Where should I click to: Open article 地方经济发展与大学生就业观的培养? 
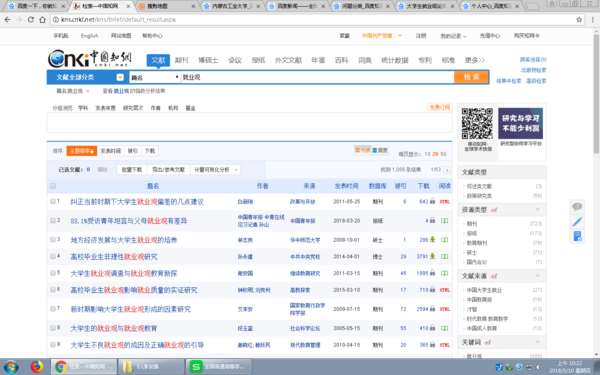tap(124, 240)
